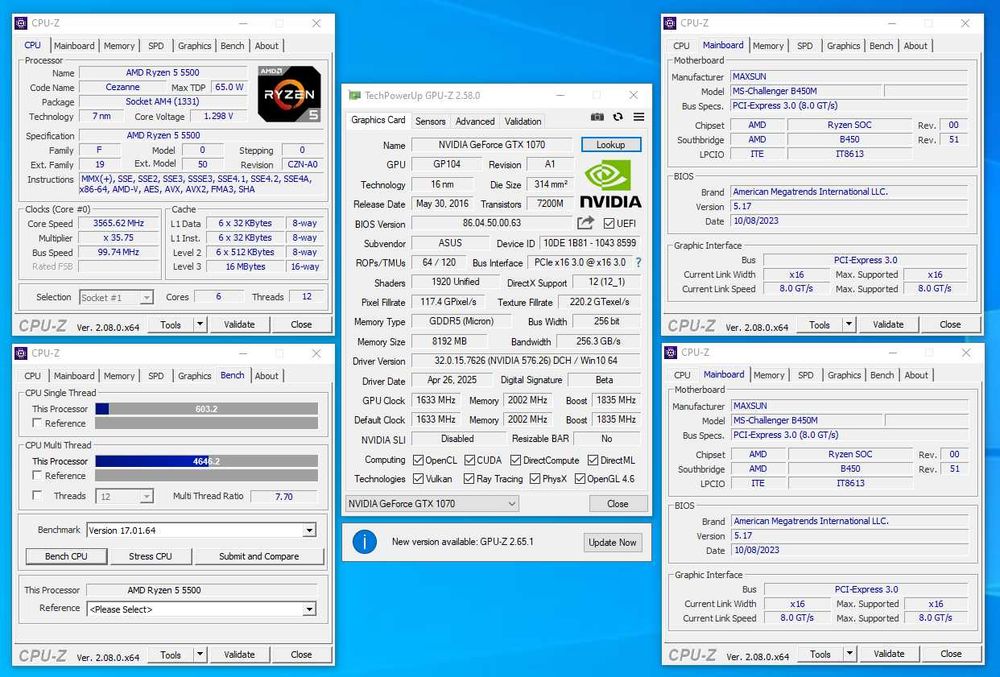
Task: Click title bar icon of lower CPU-Z Mainboard window
Action: tap(670, 353)
